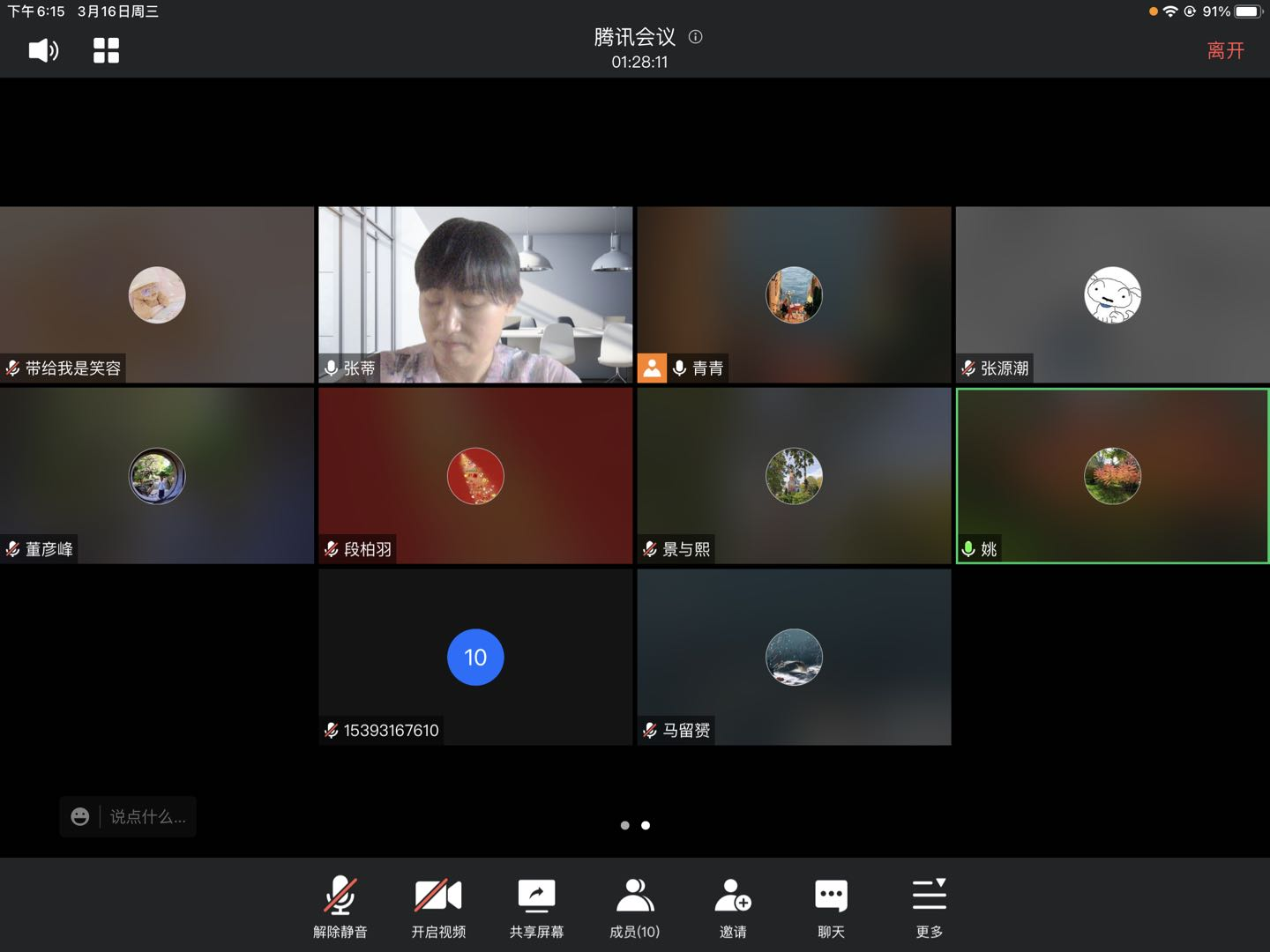Leave the meeting via 离开

click(x=1225, y=50)
